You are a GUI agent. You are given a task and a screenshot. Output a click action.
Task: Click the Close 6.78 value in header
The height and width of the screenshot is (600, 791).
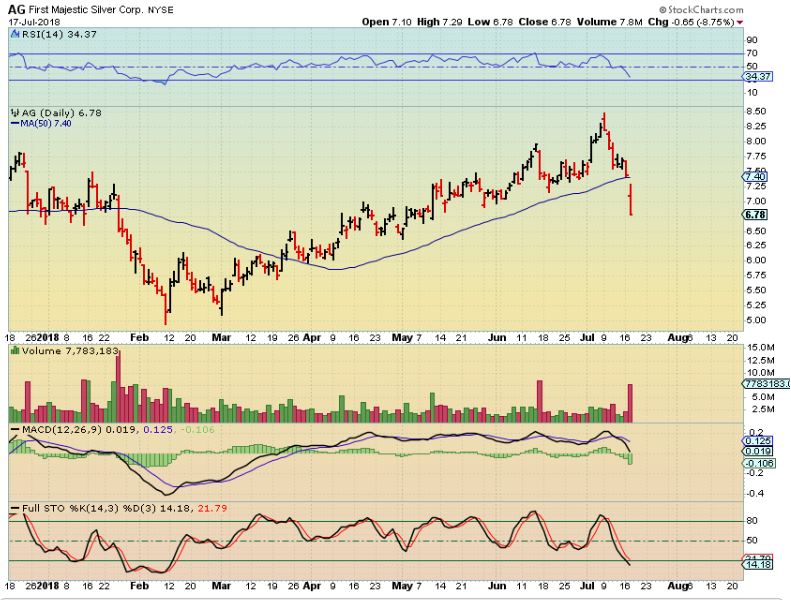[544, 22]
